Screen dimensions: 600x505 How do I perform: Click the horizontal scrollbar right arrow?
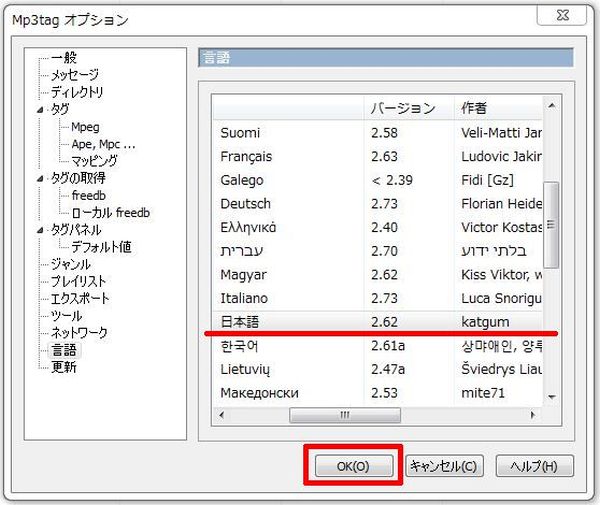(x=532, y=415)
